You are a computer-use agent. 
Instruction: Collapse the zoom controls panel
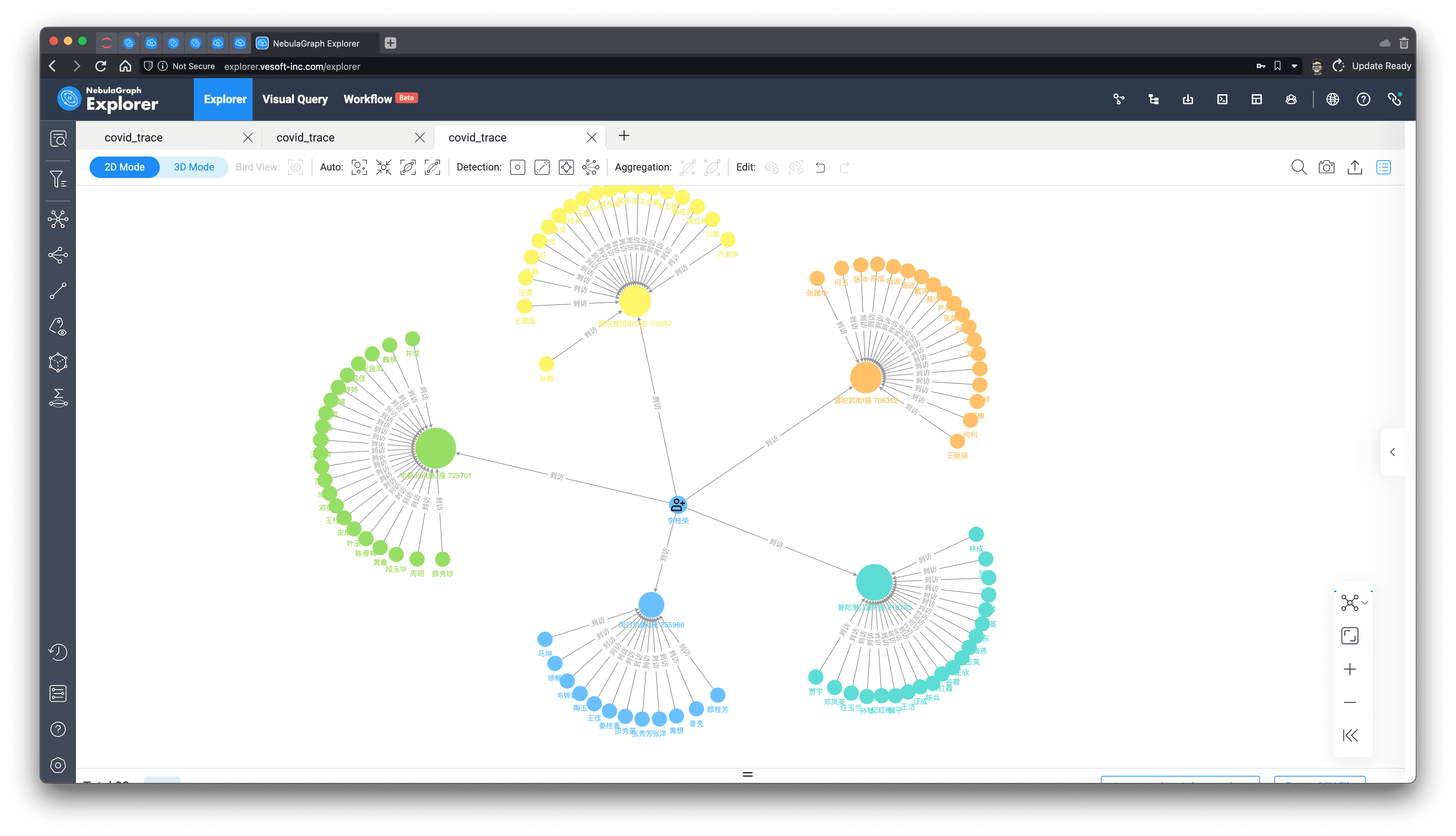pyautogui.click(x=1350, y=735)
